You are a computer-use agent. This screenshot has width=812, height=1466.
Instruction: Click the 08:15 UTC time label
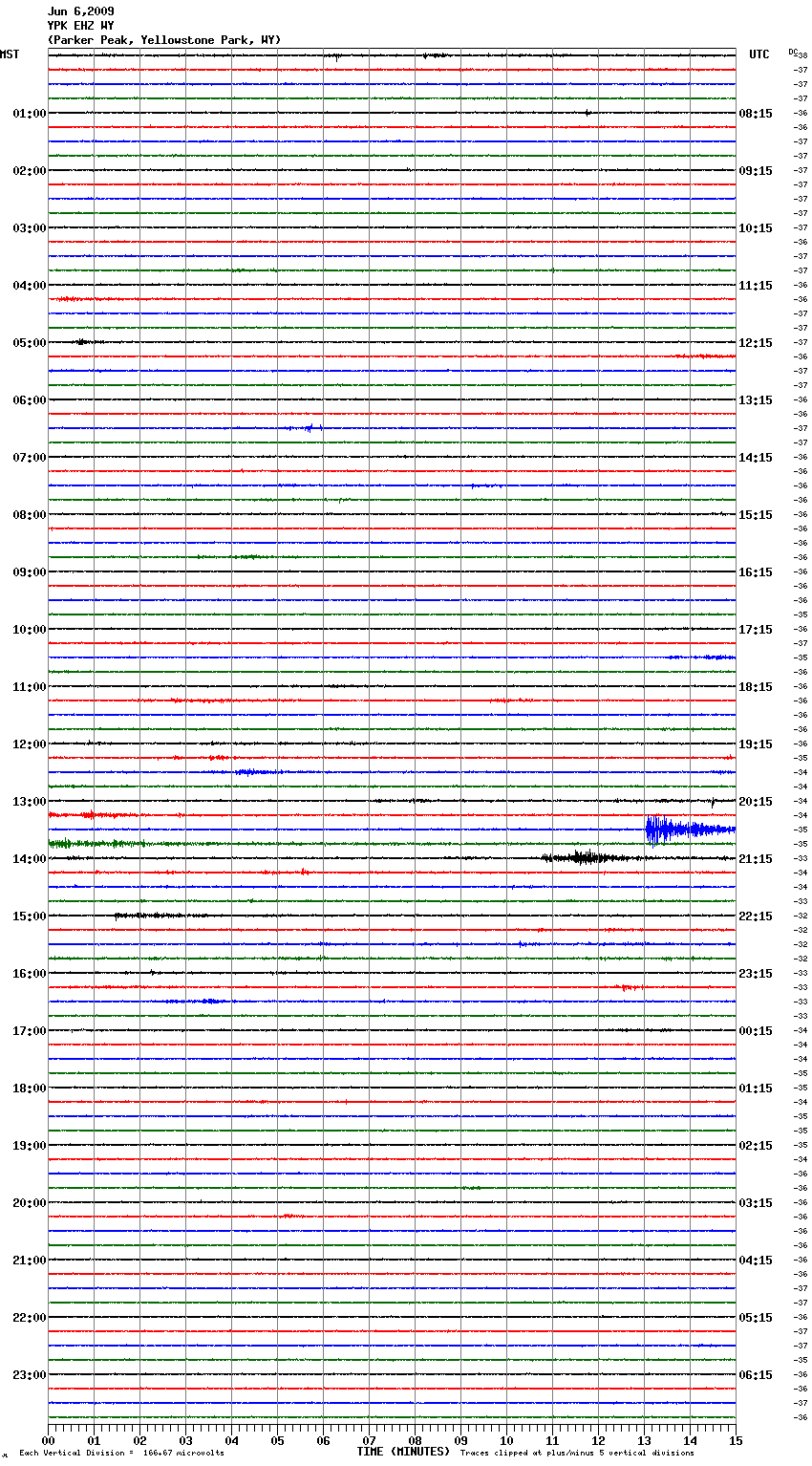point(756,114)
